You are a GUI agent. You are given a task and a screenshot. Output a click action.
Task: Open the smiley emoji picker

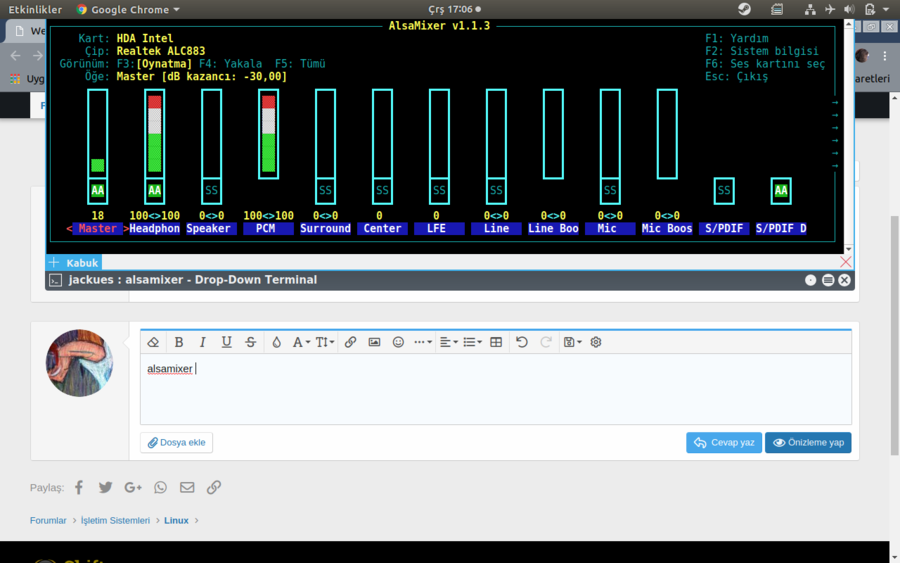[x=398, y=342]
